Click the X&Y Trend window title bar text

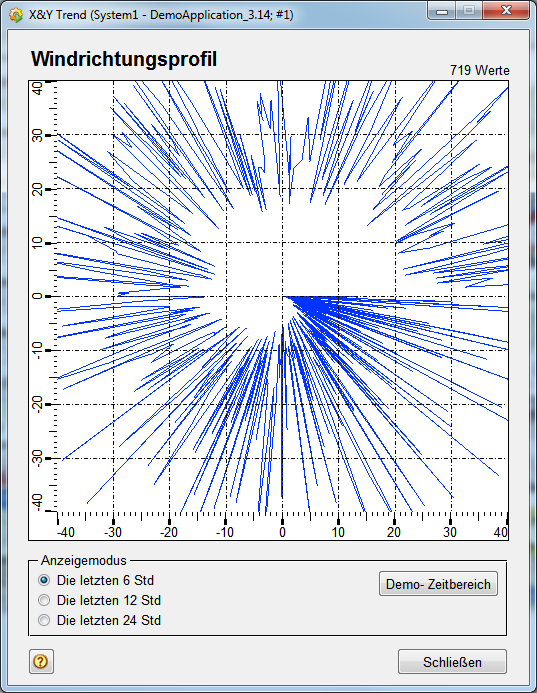click(161, 15)
